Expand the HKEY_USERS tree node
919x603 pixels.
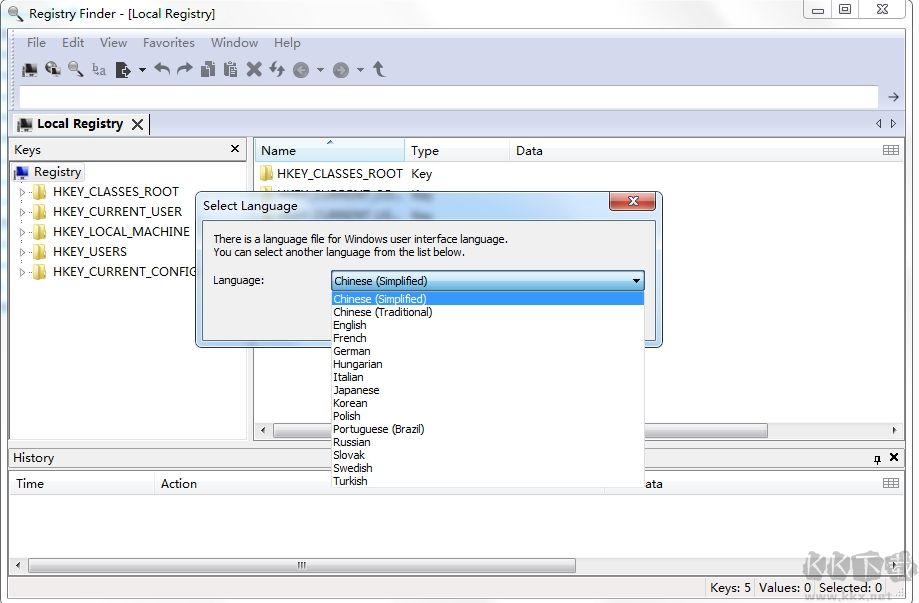point(24,251)
